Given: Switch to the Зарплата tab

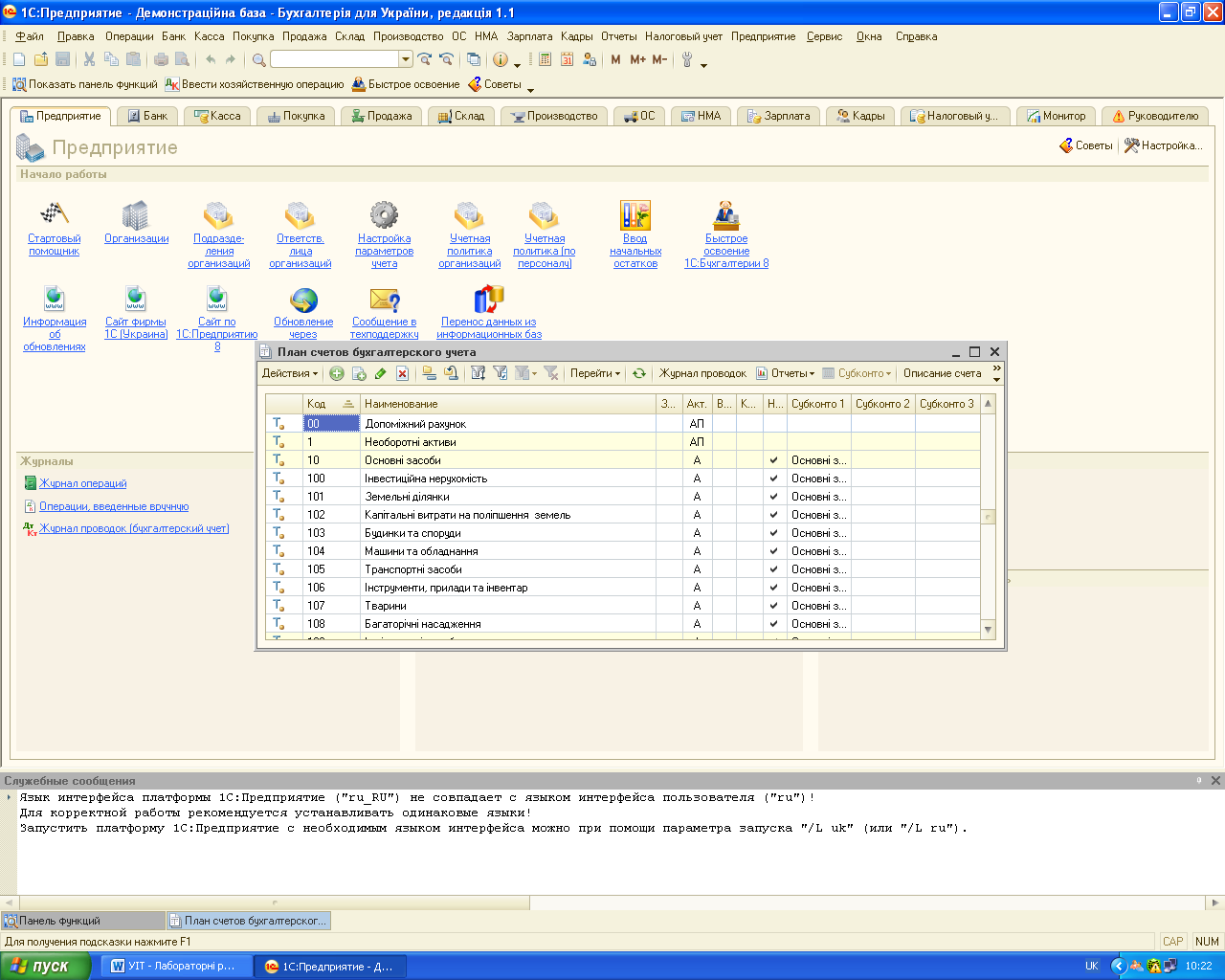Looking at the screenshot, I should tap(778, 116).
